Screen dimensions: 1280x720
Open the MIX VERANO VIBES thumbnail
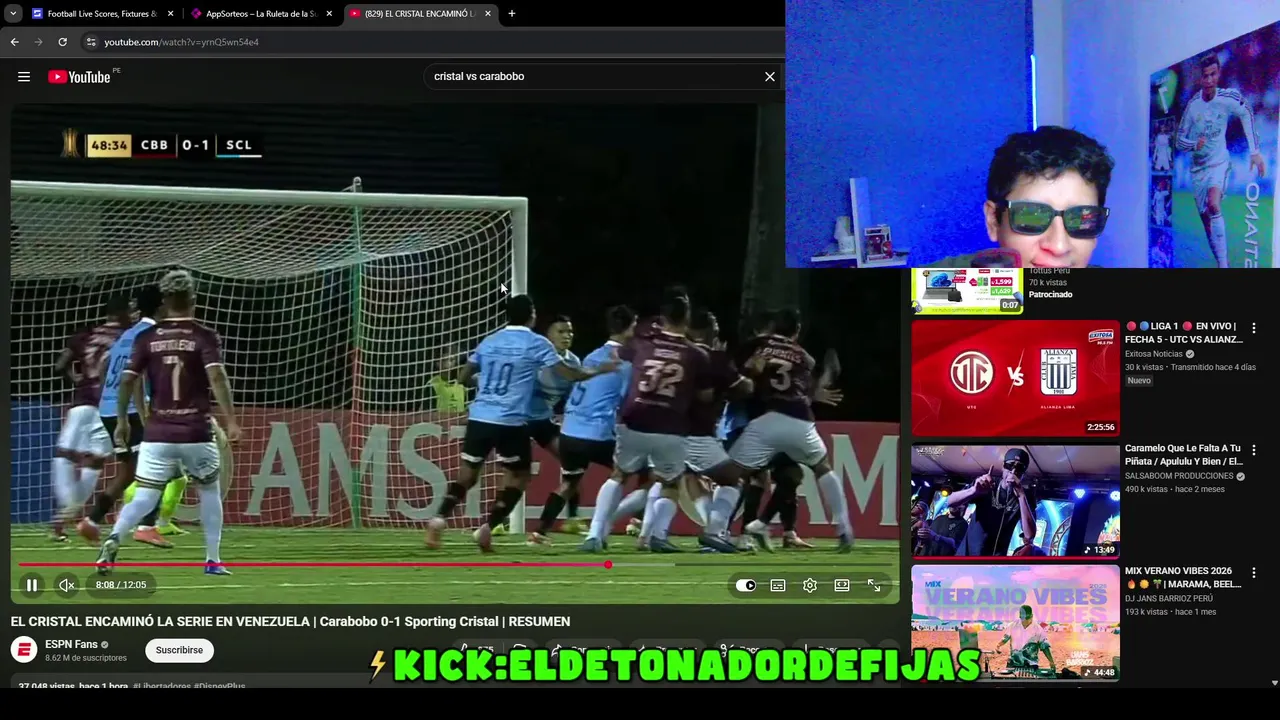tap(1015, 623)
